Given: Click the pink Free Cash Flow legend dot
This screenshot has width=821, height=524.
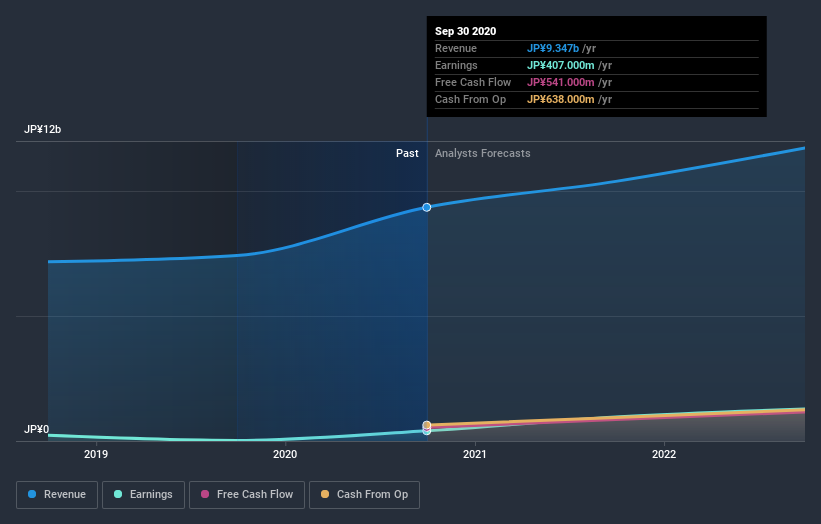Looking at the screenshot, I should tap(205, 494).
